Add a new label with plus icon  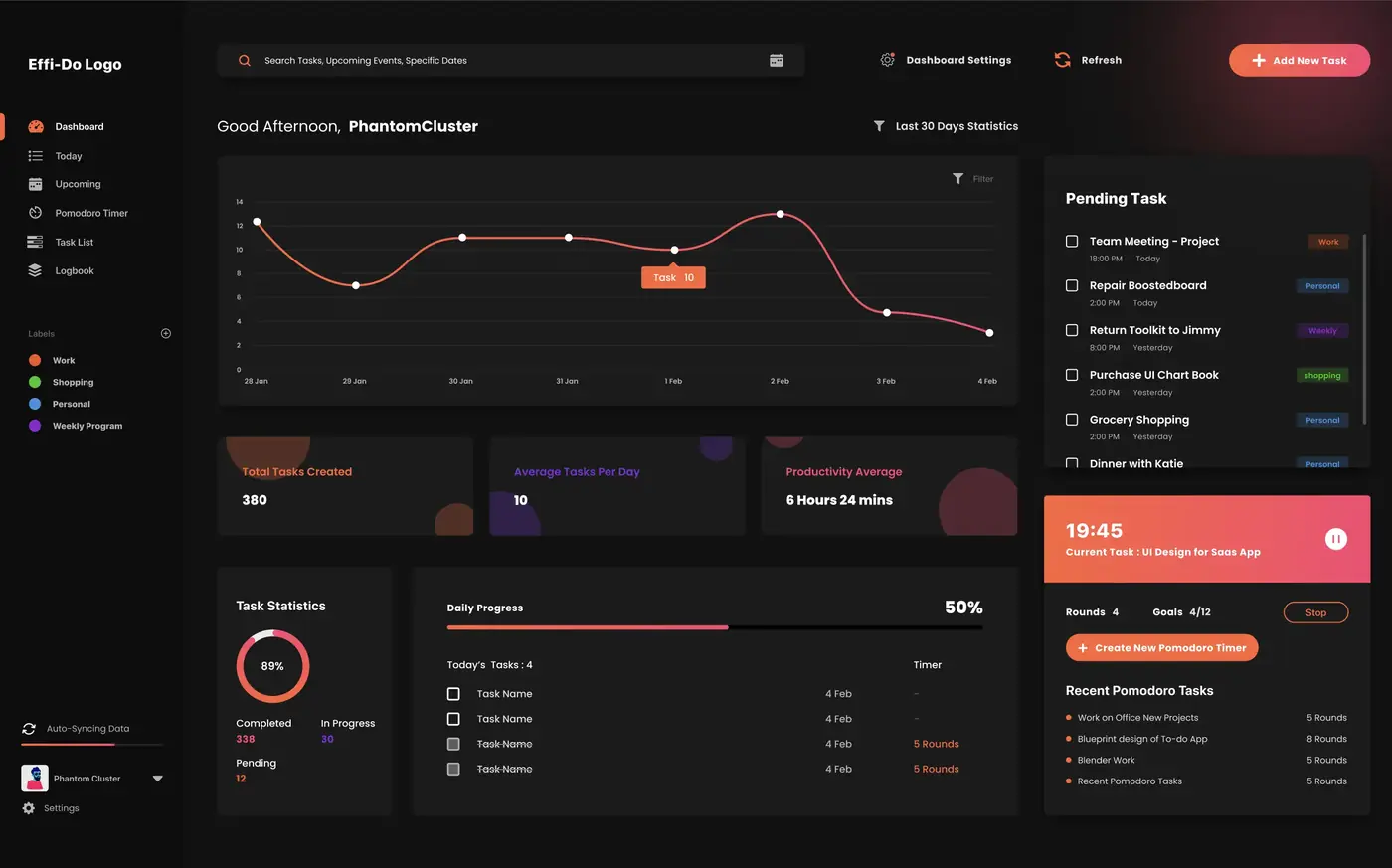pyautogui.click(x=166, y=334)
